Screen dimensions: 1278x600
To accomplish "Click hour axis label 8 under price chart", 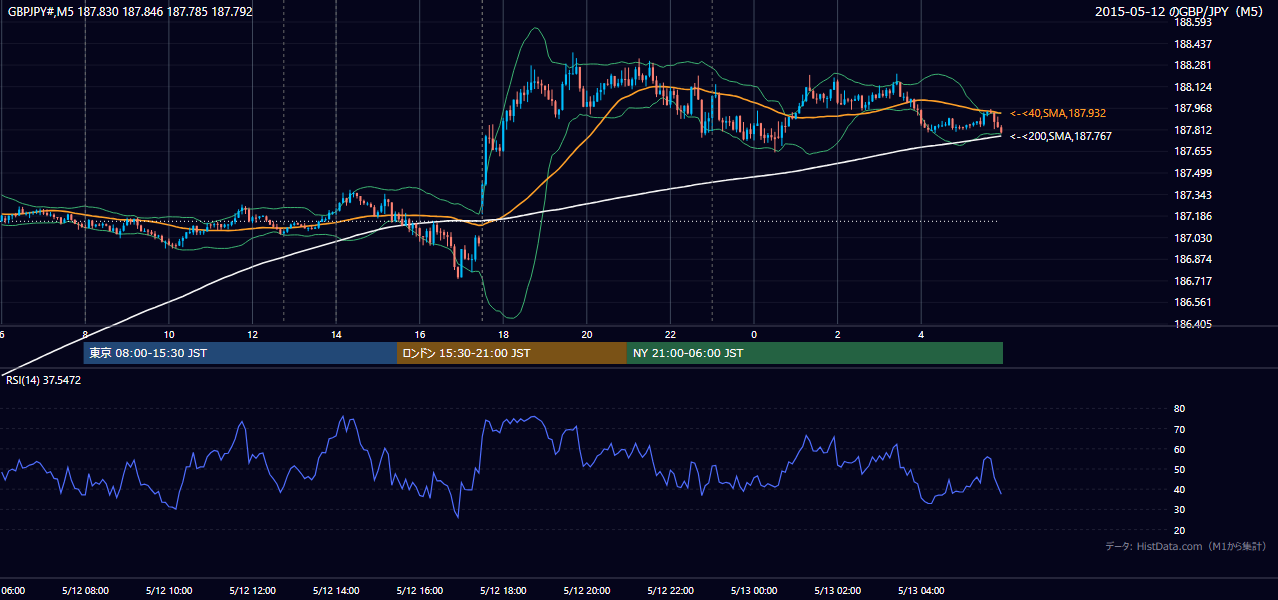I will click(x=85, y=334).
